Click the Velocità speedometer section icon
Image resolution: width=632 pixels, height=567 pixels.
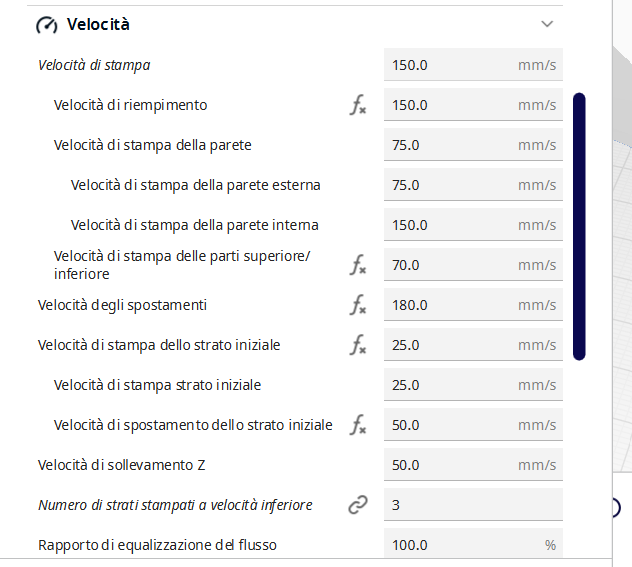click(x=46, y=25)
